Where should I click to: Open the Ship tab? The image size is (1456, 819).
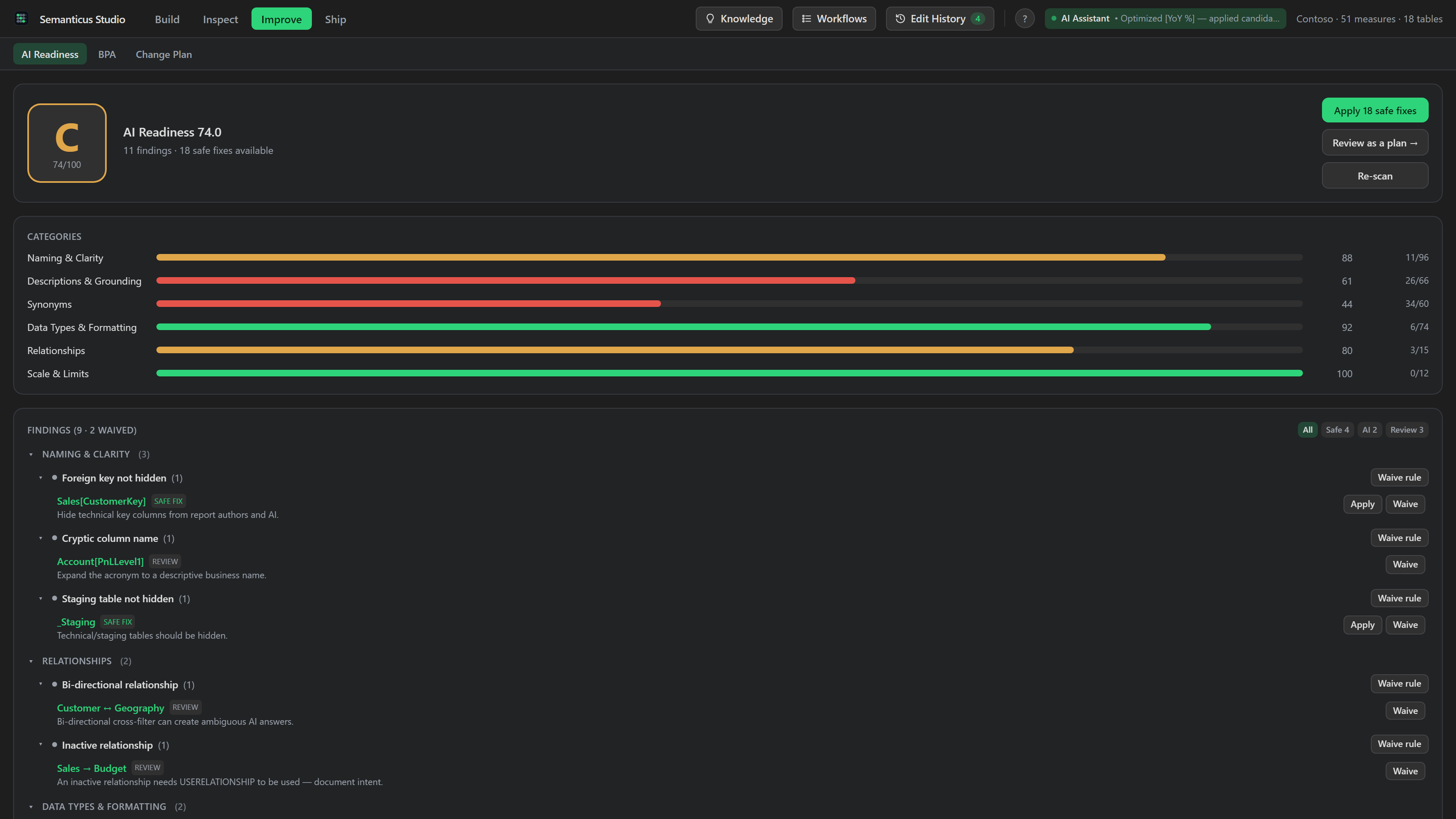point(335,19)
